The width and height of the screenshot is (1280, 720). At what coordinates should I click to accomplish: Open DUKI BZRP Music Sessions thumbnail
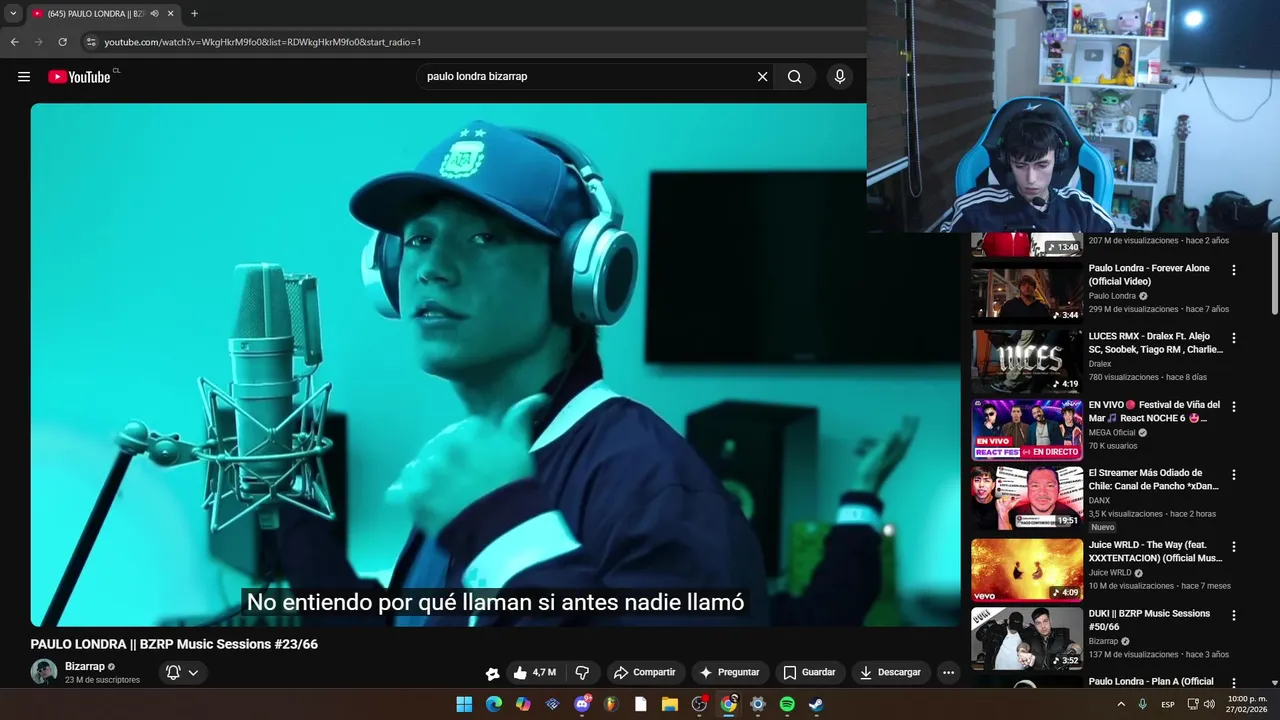tap(1027, 638)
